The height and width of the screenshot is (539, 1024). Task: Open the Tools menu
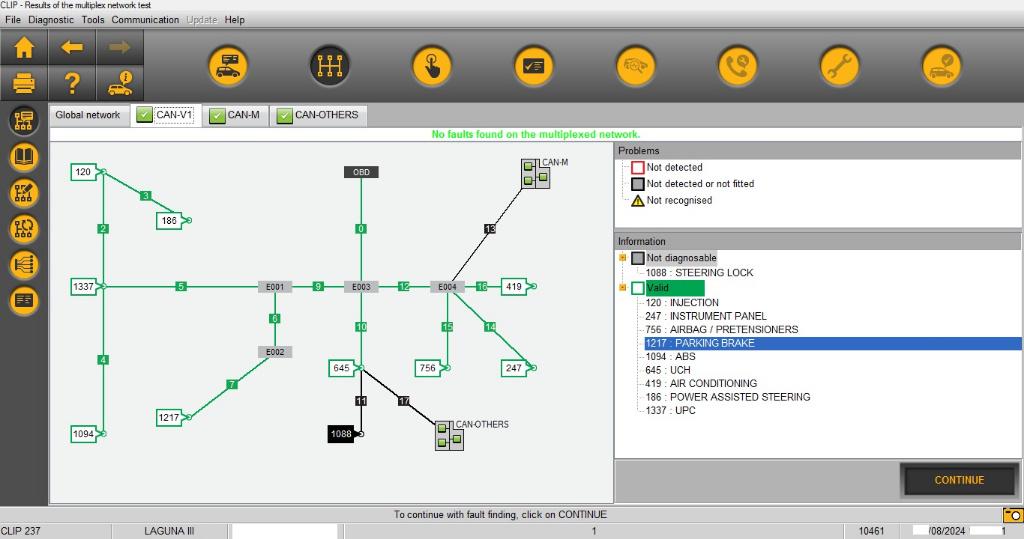point(93,20)
